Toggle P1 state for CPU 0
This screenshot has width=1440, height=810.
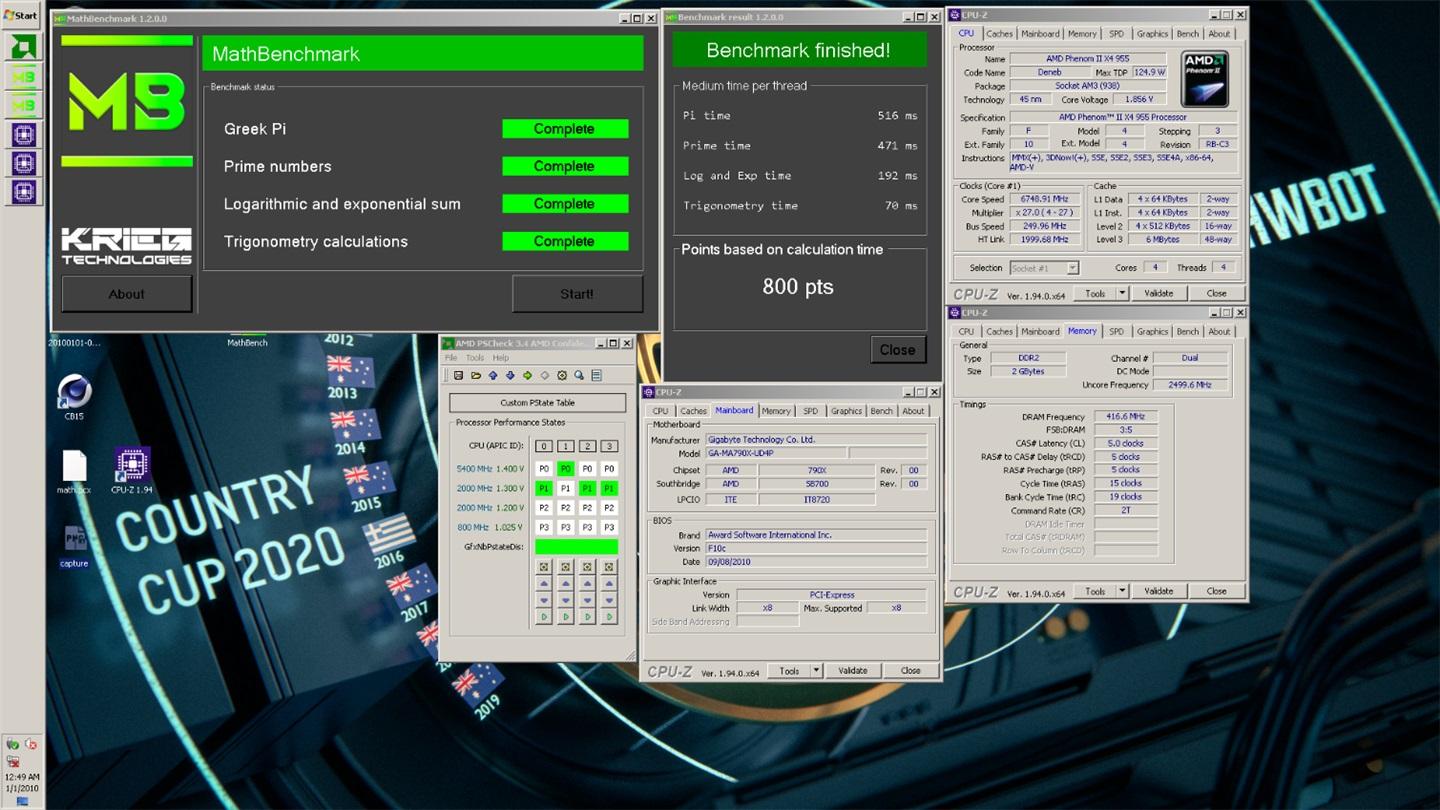click(x=544, y=488)
